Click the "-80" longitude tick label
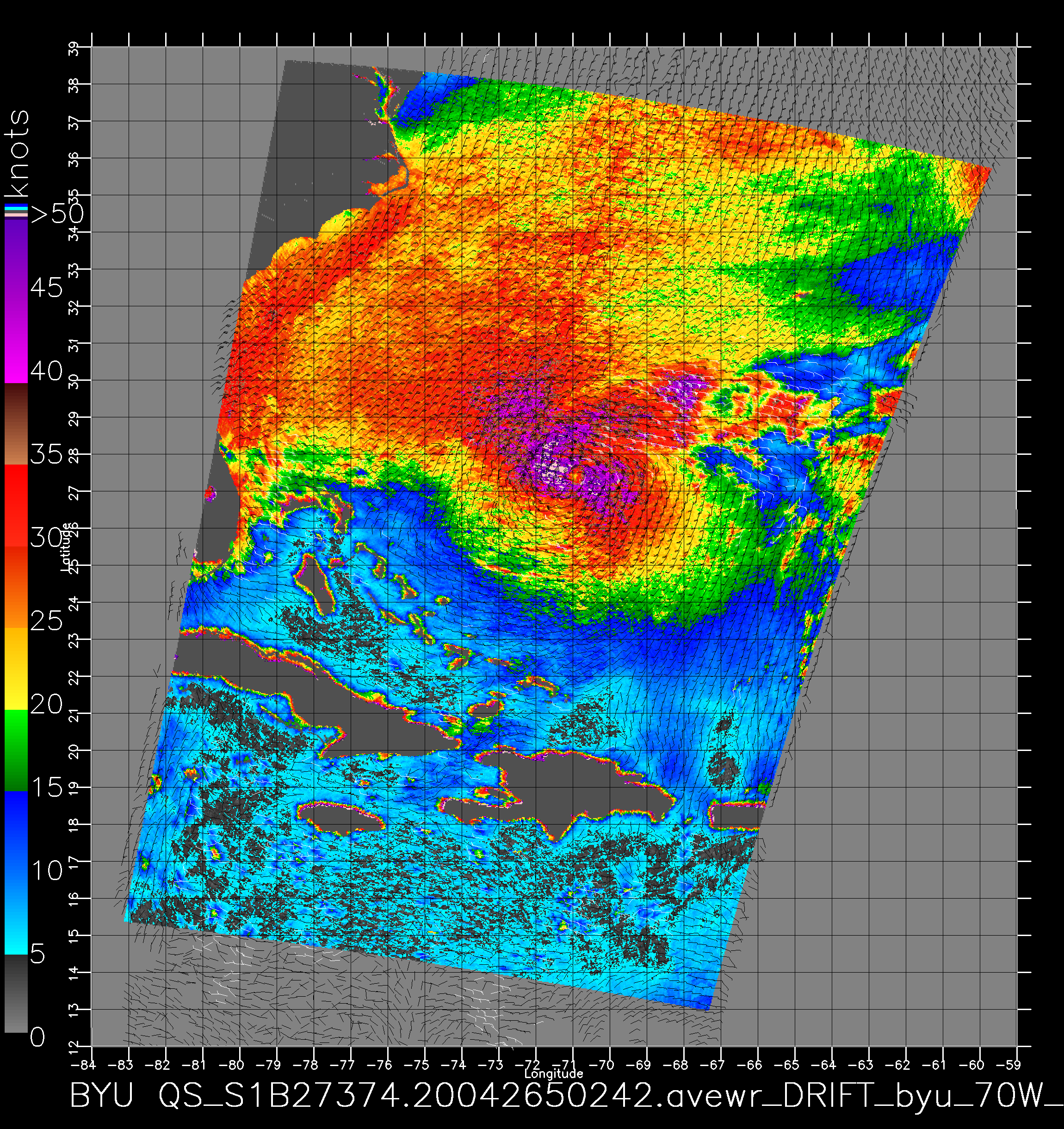Viewport: 1064px width, 1129px height. coord(233,1065)
